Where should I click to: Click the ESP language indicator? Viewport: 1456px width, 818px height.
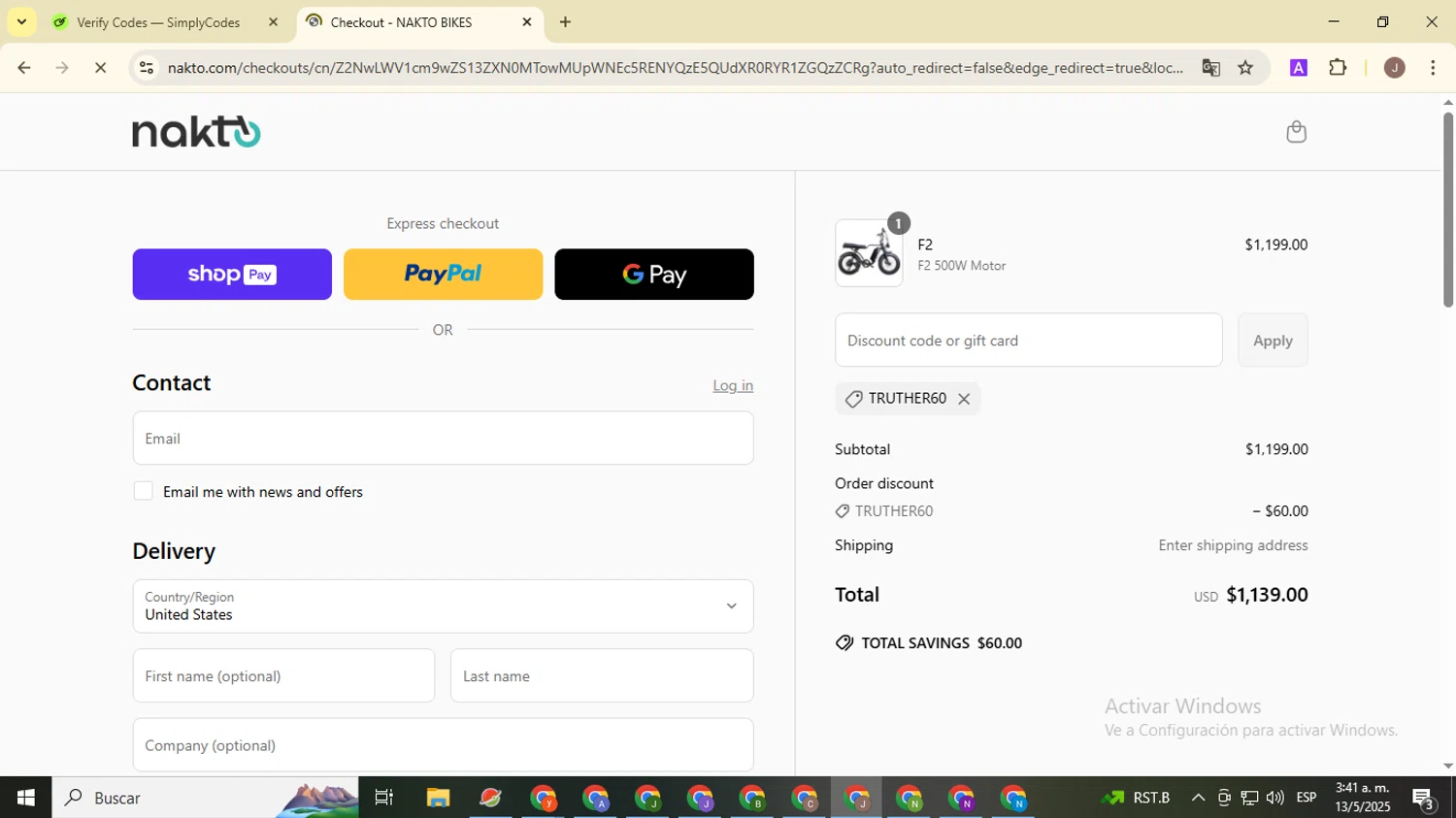(x=1307, y=798)
